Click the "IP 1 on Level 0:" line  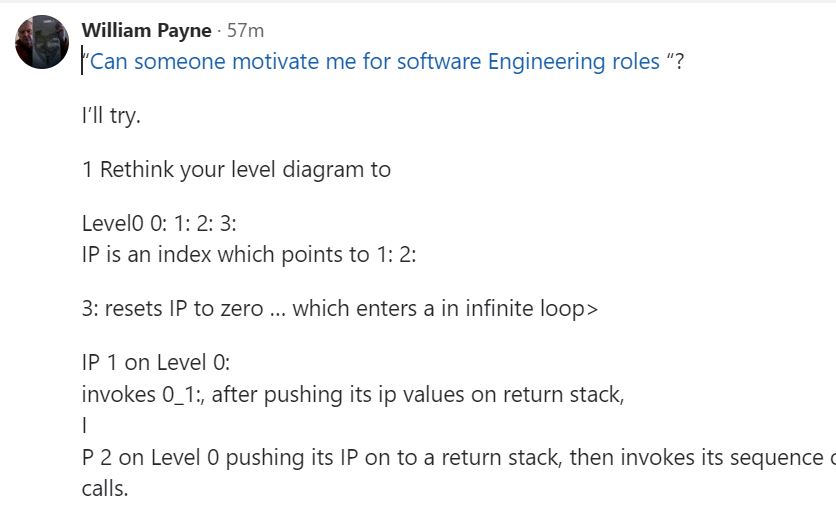tap(156, 362)
